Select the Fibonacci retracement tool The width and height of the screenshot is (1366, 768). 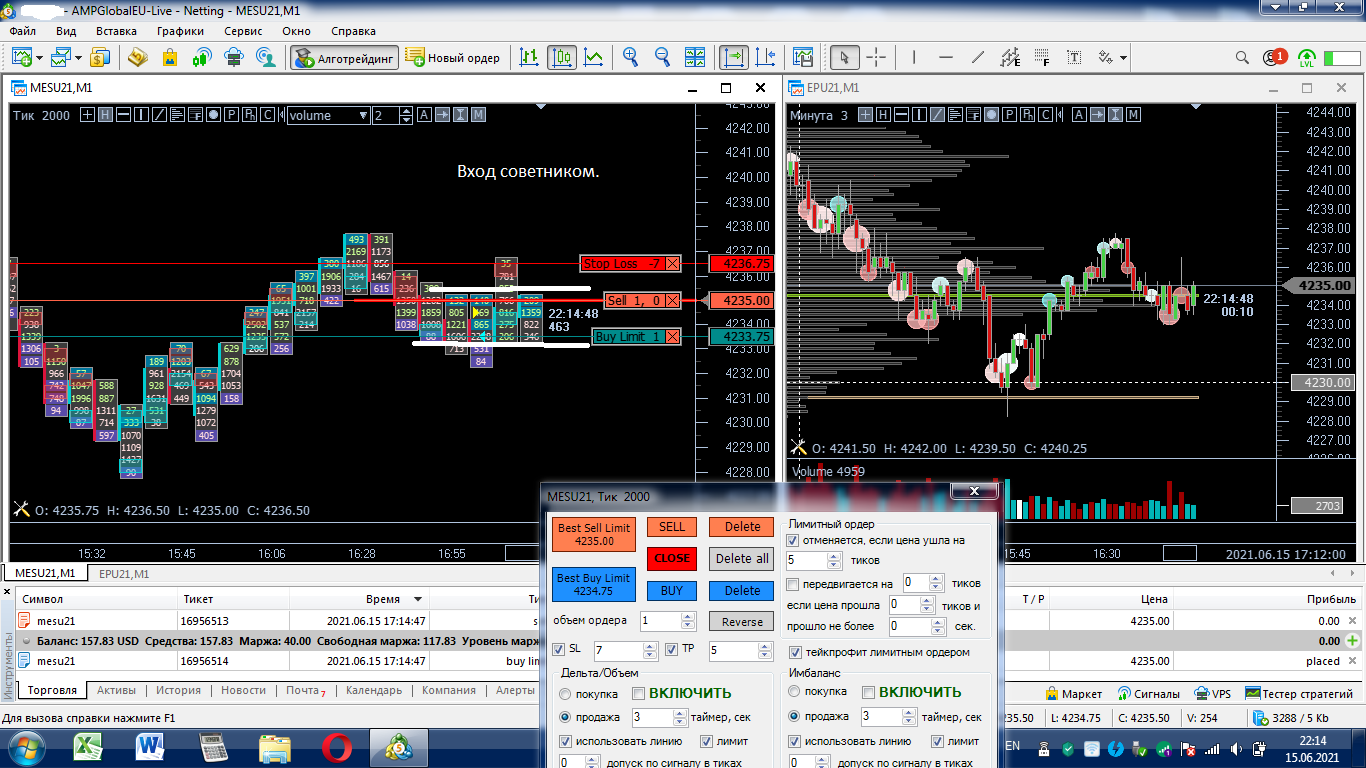(1042, 57)
